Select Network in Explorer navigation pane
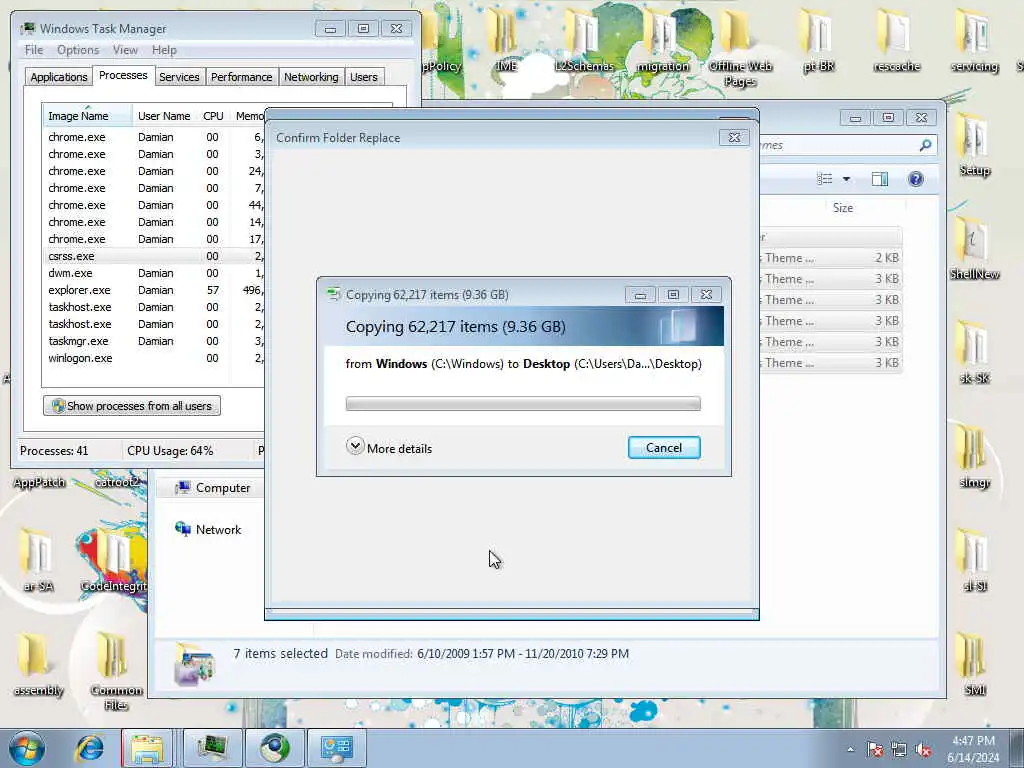The width and height of the screenshot is (1024, 768). click(x=208, y=530)
